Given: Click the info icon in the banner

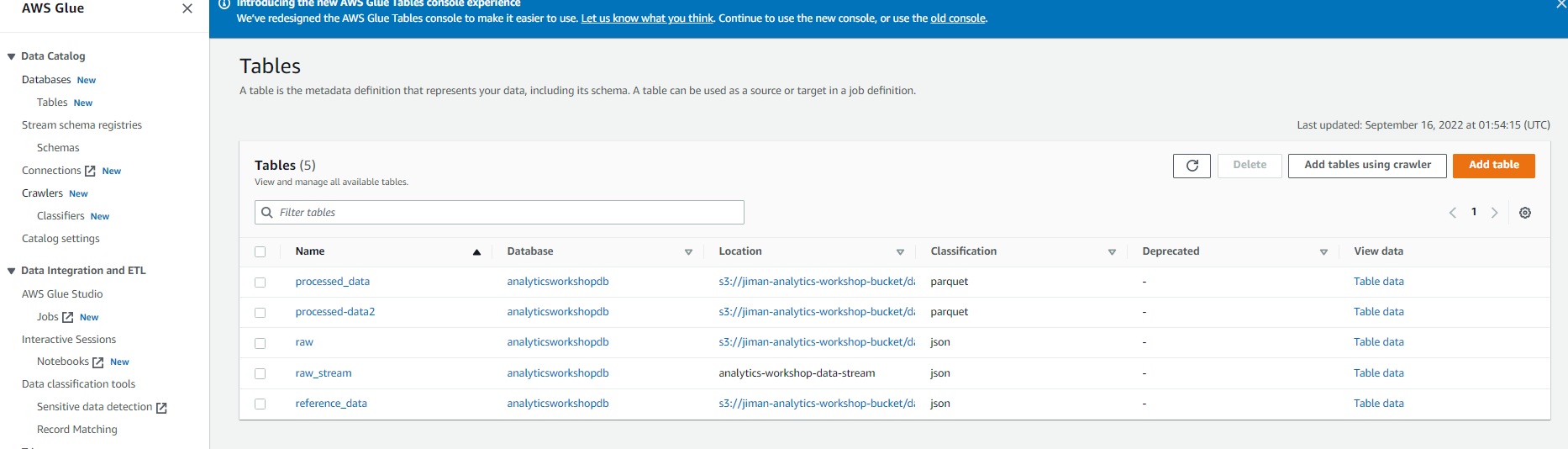Looking at the screenshot, I should [224, 4].
